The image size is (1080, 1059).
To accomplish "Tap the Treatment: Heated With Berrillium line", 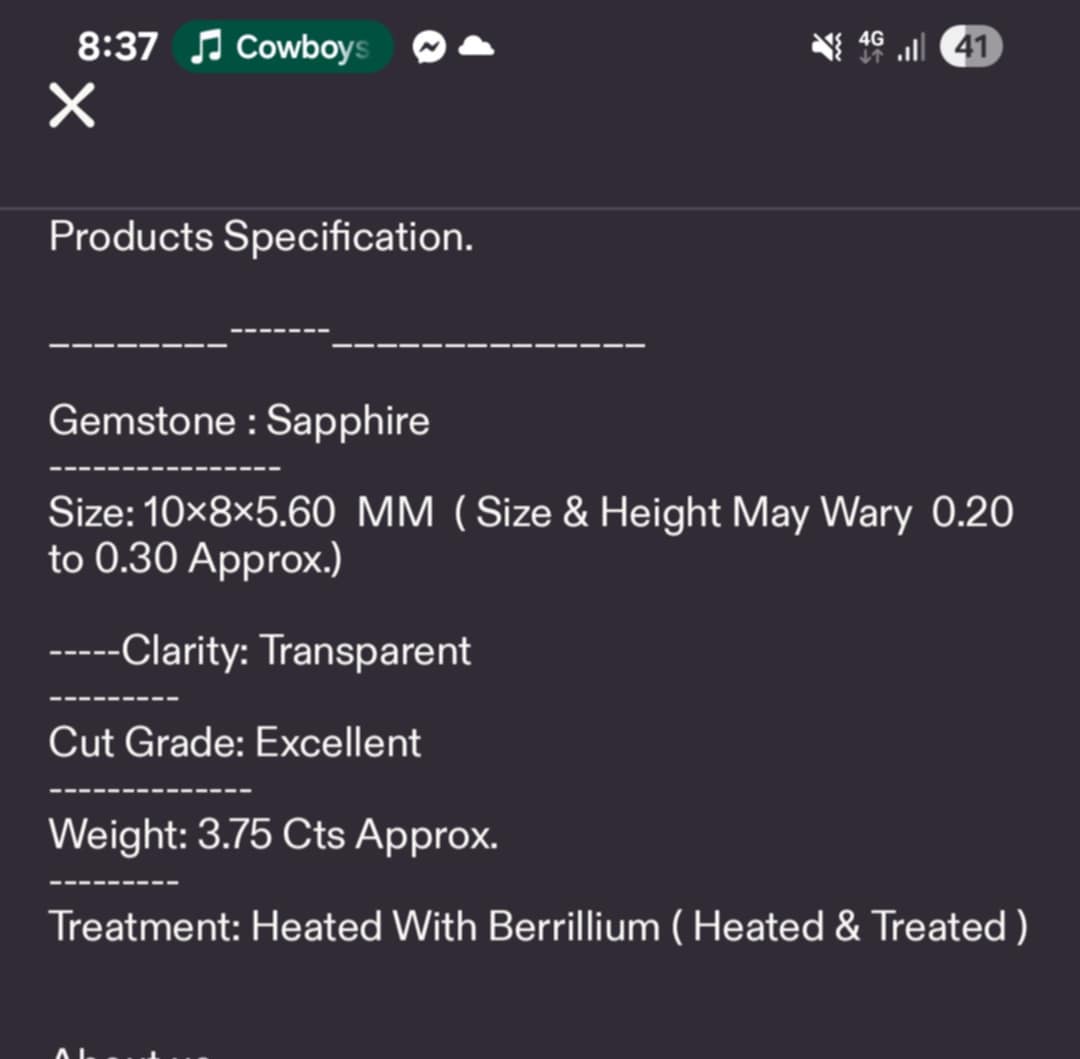I will 355,927.
